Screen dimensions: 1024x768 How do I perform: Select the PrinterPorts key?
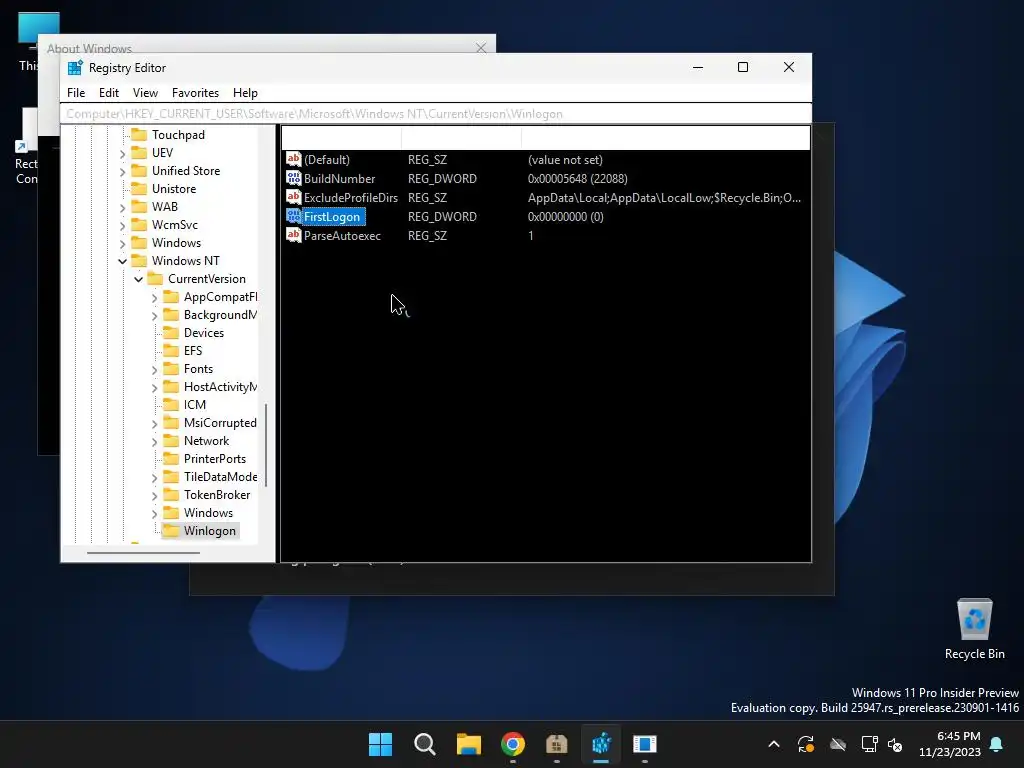click(x=215, y=458)
